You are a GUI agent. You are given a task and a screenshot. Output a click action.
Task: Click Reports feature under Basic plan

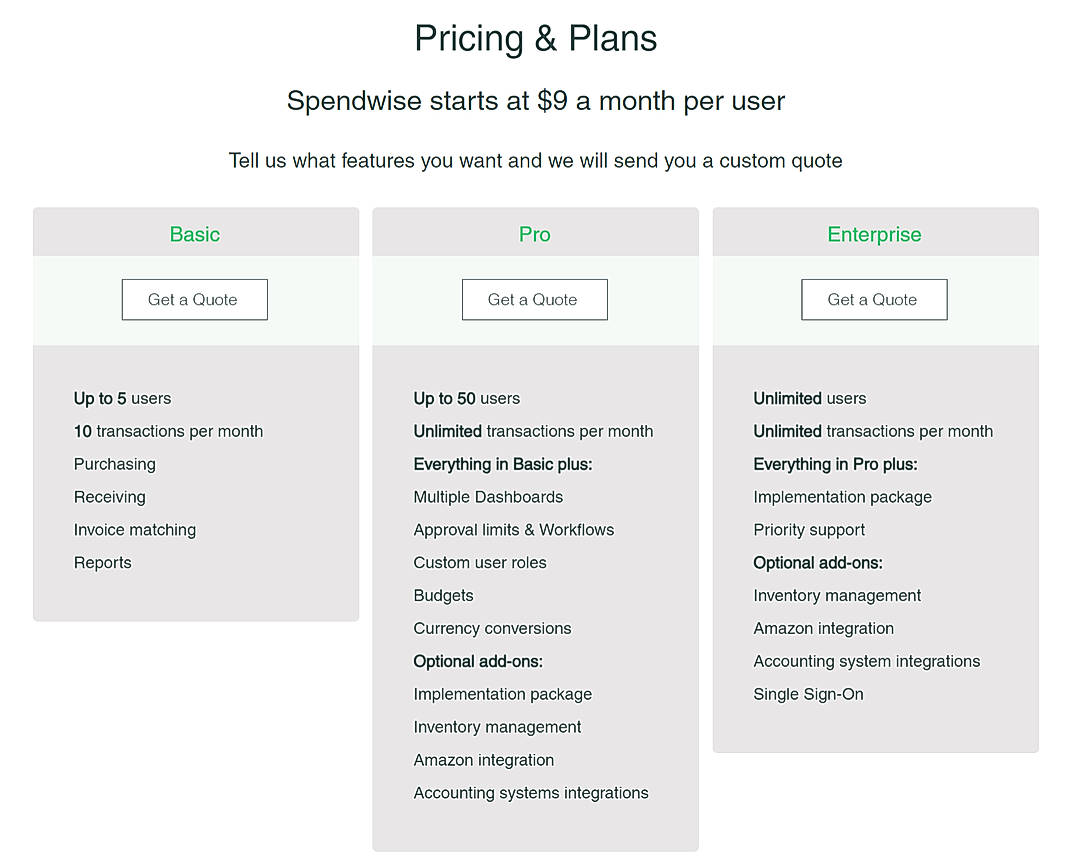coord(102,563)
